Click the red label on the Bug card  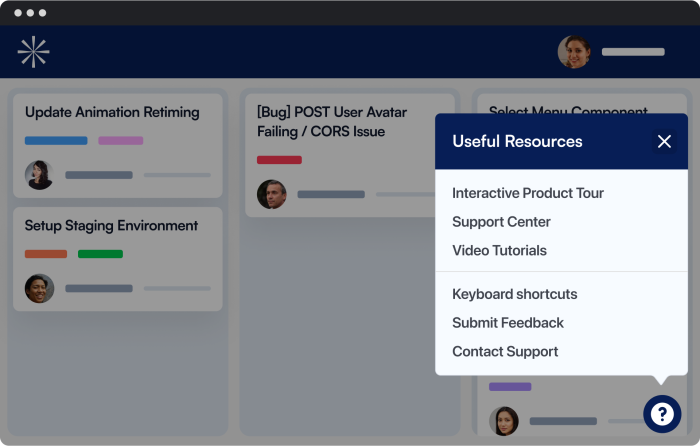pos(279,160)
